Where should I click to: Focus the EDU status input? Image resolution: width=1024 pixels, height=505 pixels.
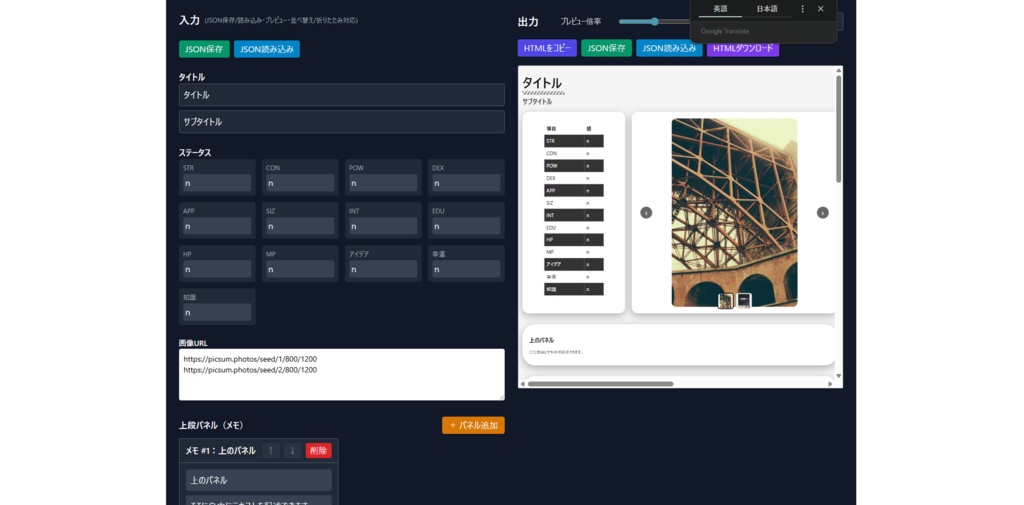click(x=466, y=226)
